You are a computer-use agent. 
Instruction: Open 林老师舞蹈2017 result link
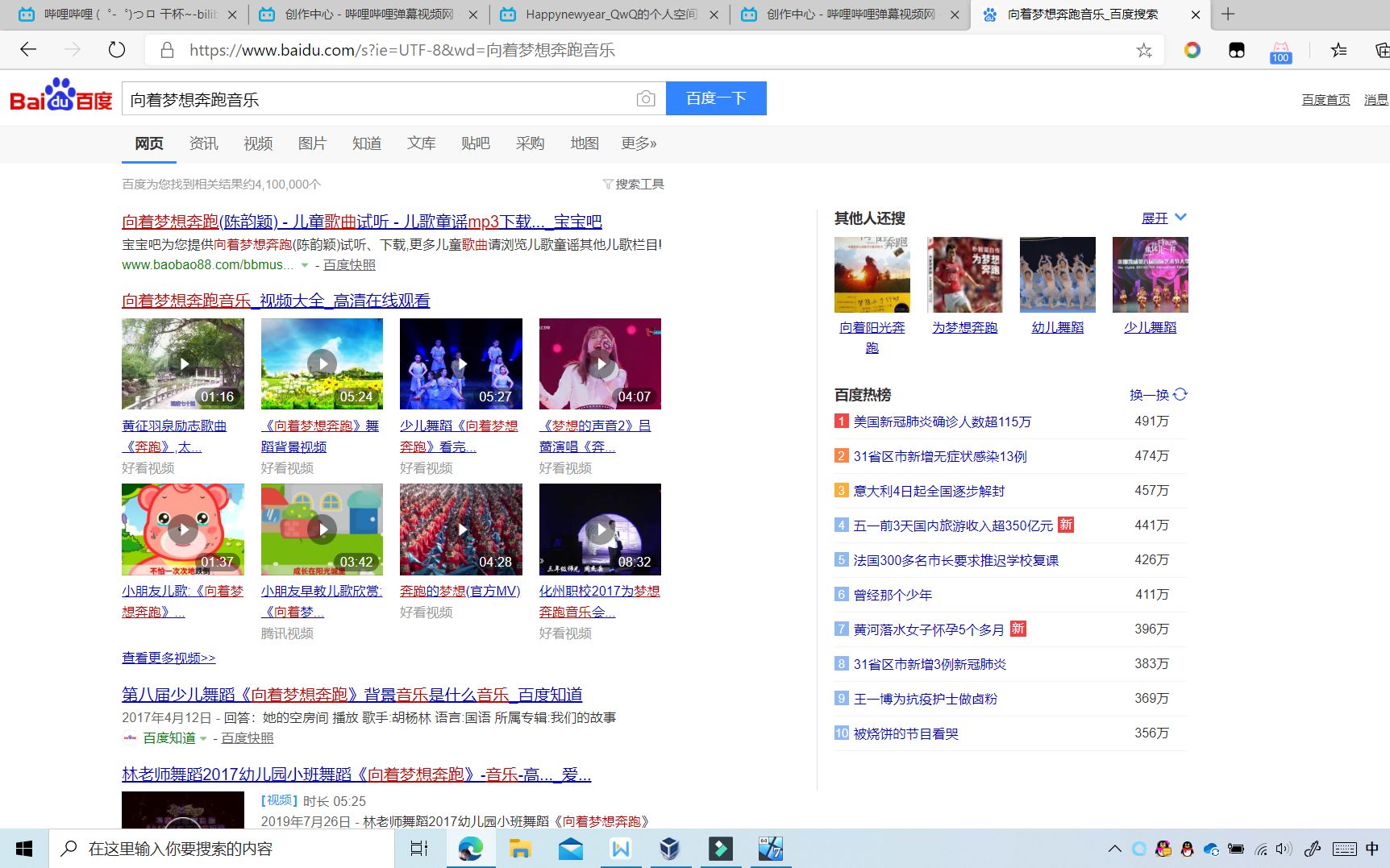[356, 775]
